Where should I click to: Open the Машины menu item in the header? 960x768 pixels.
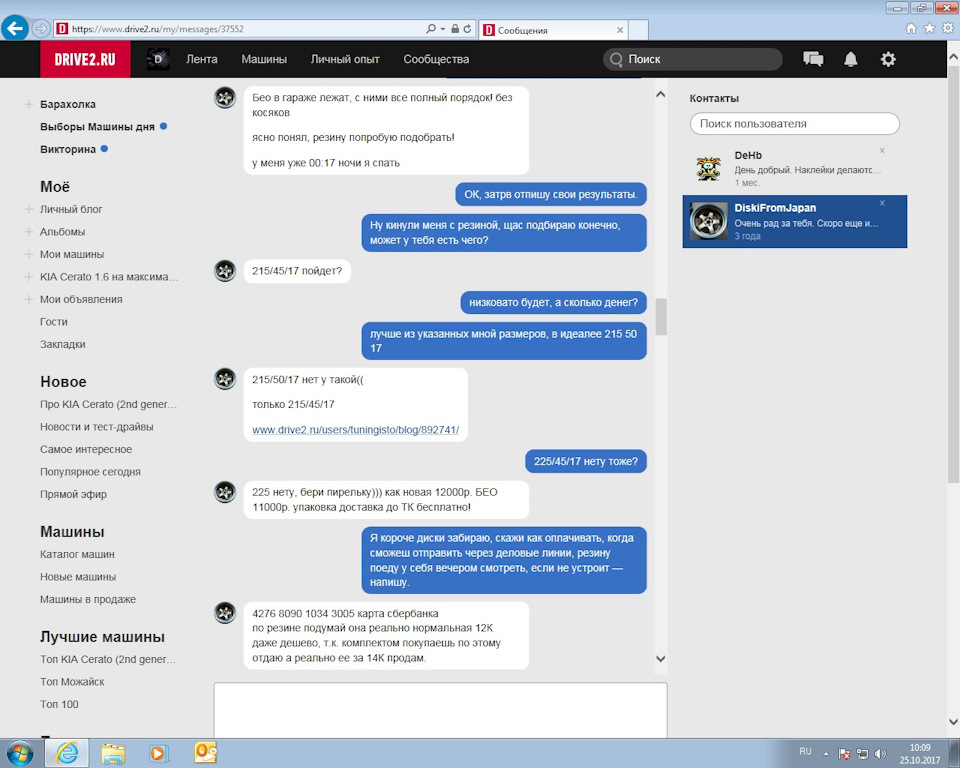coord(264,59)
